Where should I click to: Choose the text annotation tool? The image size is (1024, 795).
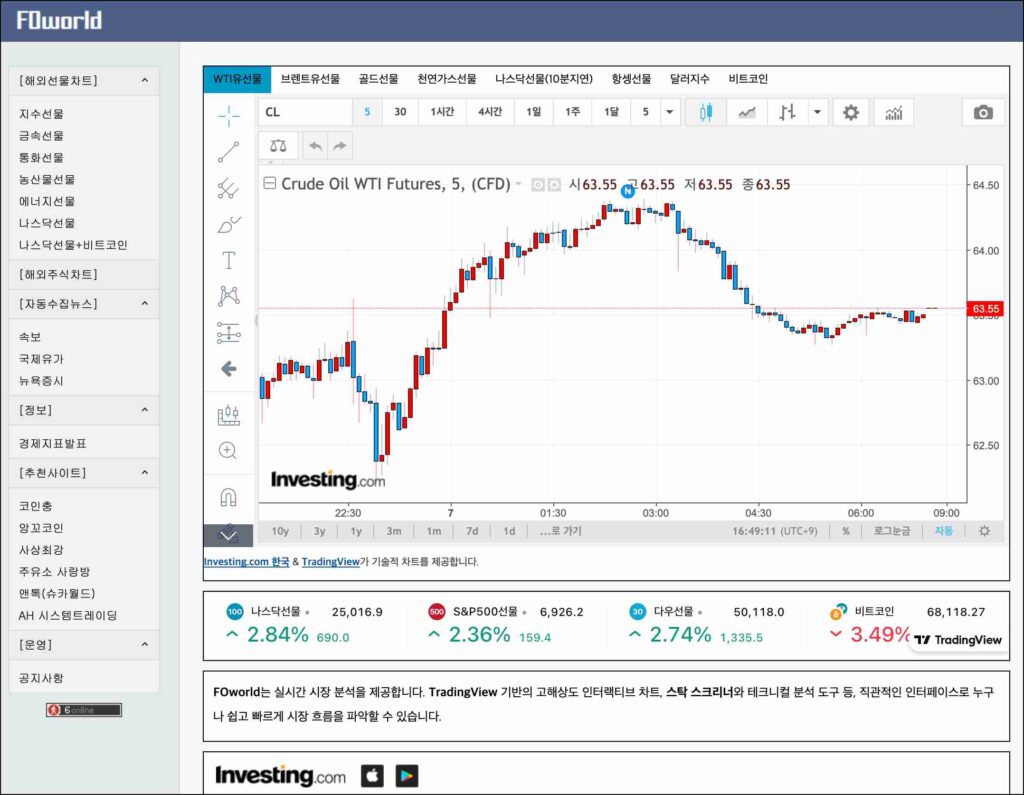228,260
